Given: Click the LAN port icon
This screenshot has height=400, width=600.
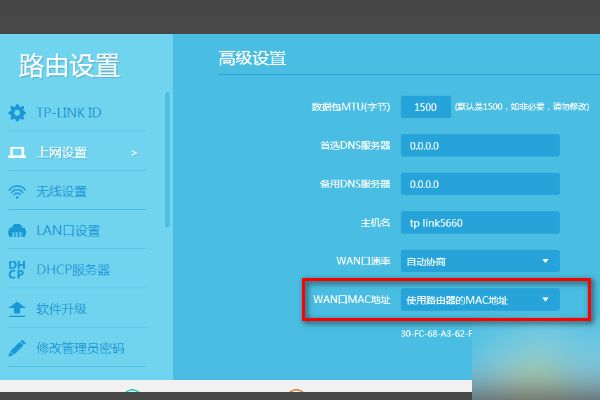Looking at the screenshot, I should (17, 231).
